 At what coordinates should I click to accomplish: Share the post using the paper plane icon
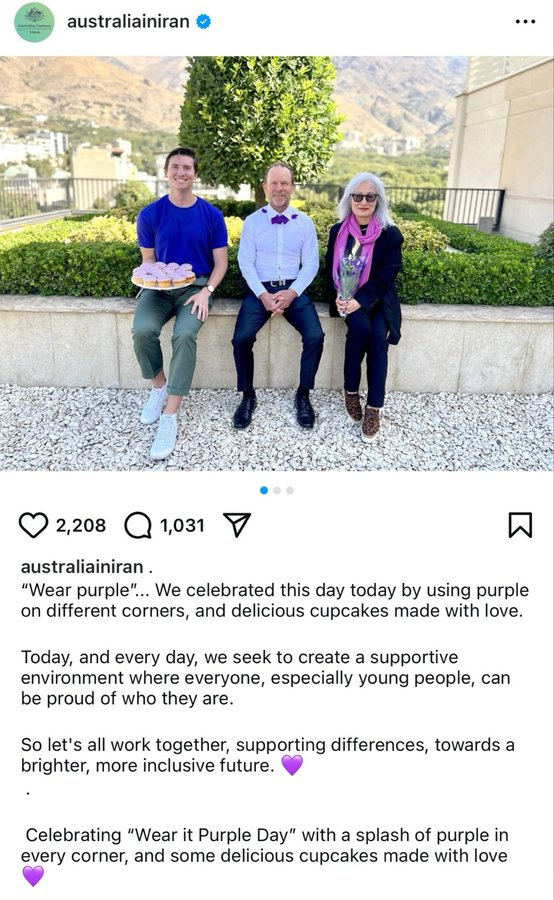pos(237,525)
